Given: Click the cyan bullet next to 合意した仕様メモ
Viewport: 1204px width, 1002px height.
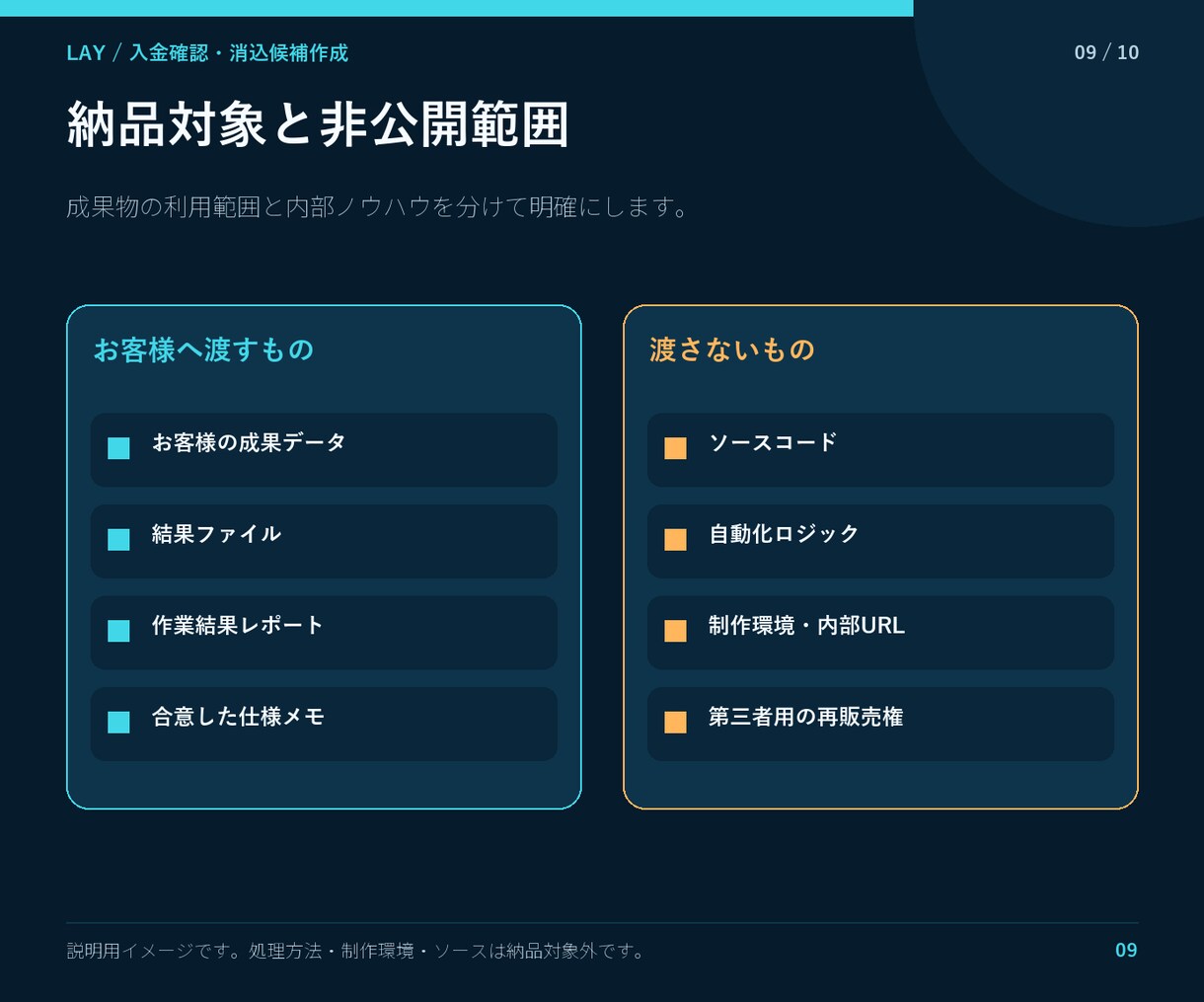Looking at the screenshot, I should click(x=118, y=723).
